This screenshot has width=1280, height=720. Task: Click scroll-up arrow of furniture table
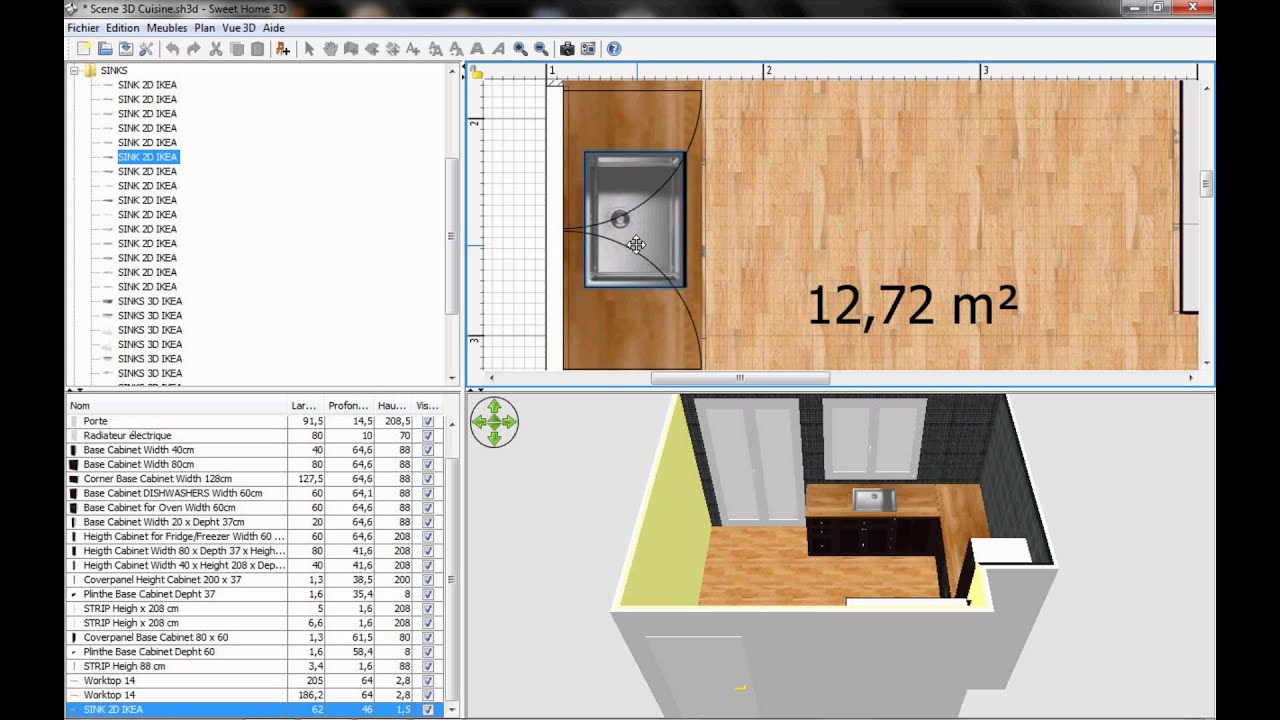pyautogui.click(x=452, y=424)
